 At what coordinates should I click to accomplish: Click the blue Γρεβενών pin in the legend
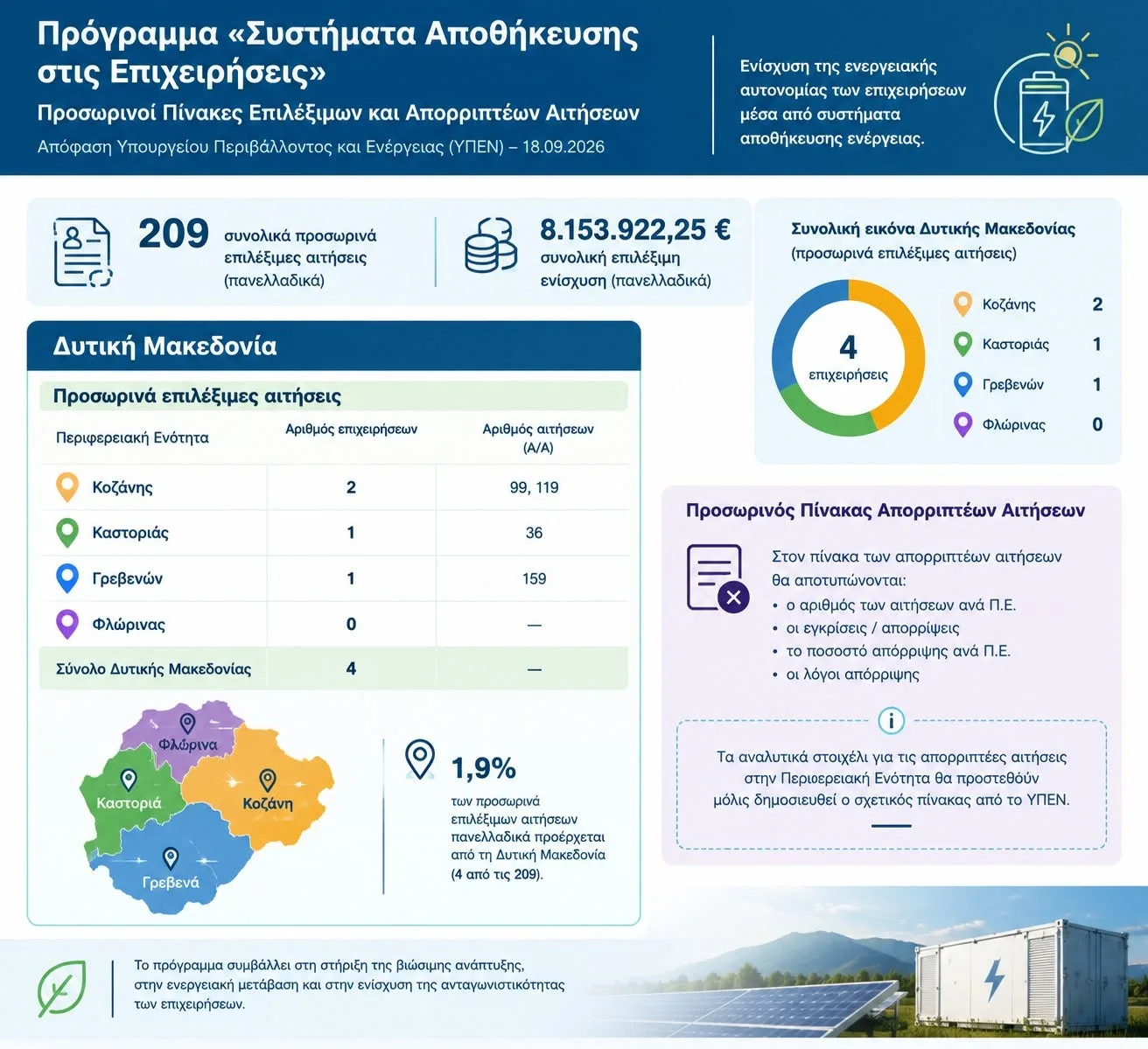tap(962, 385)
